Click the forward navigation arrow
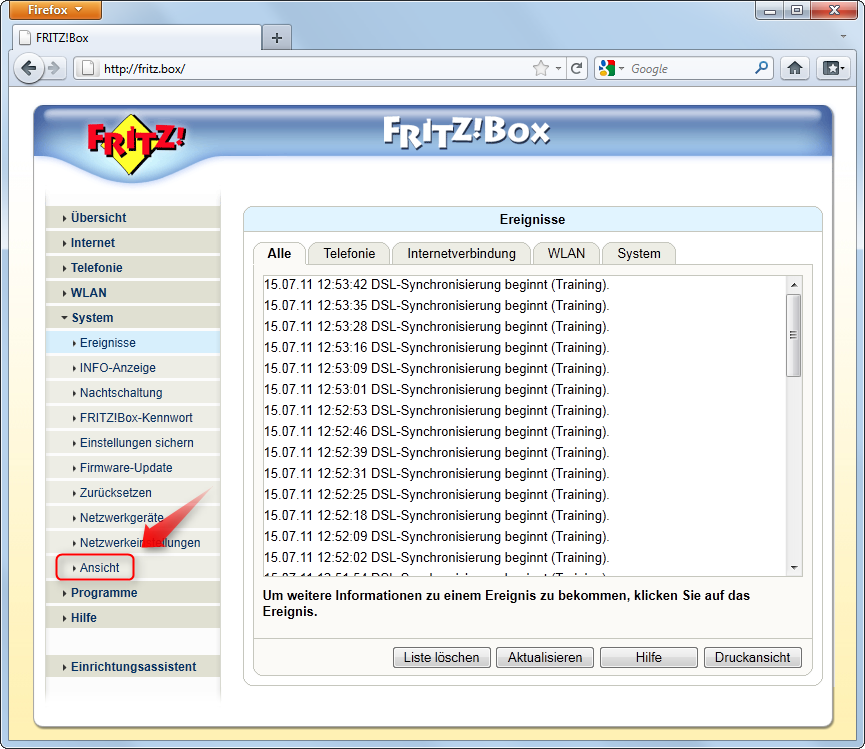865x749 pixels. [x=55, y=68]
